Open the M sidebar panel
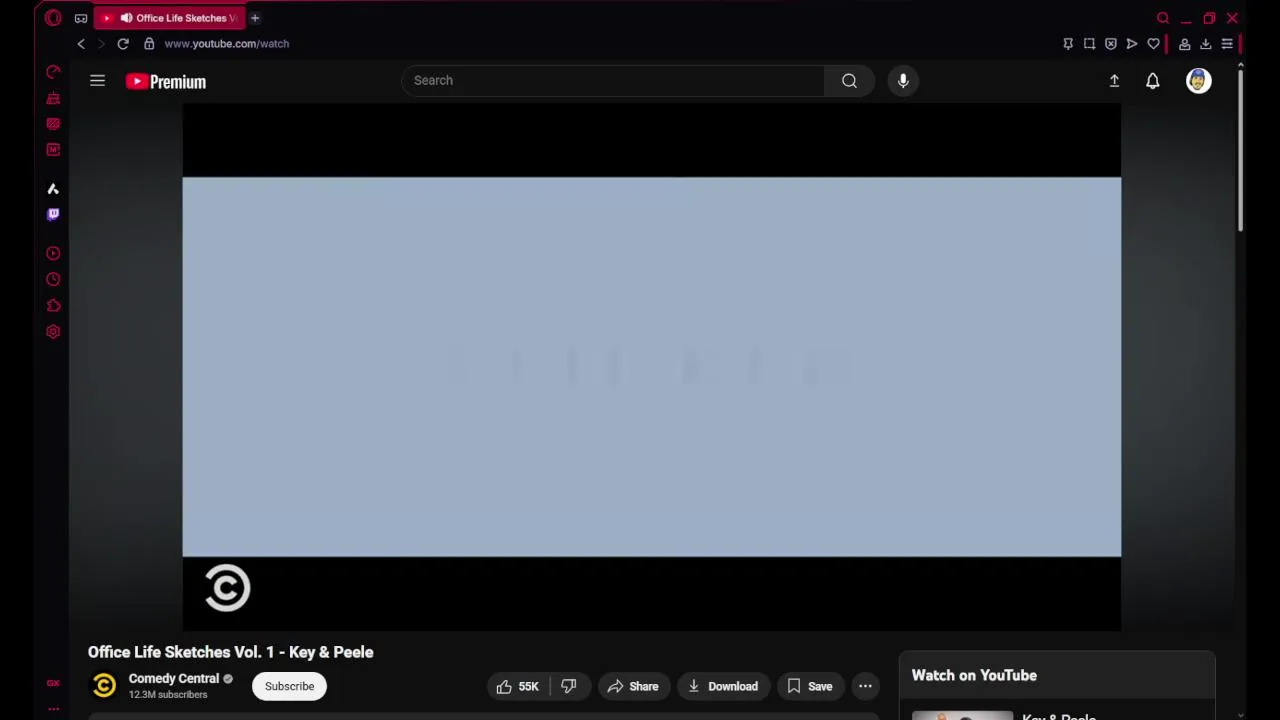 click(x=53, y=150)
